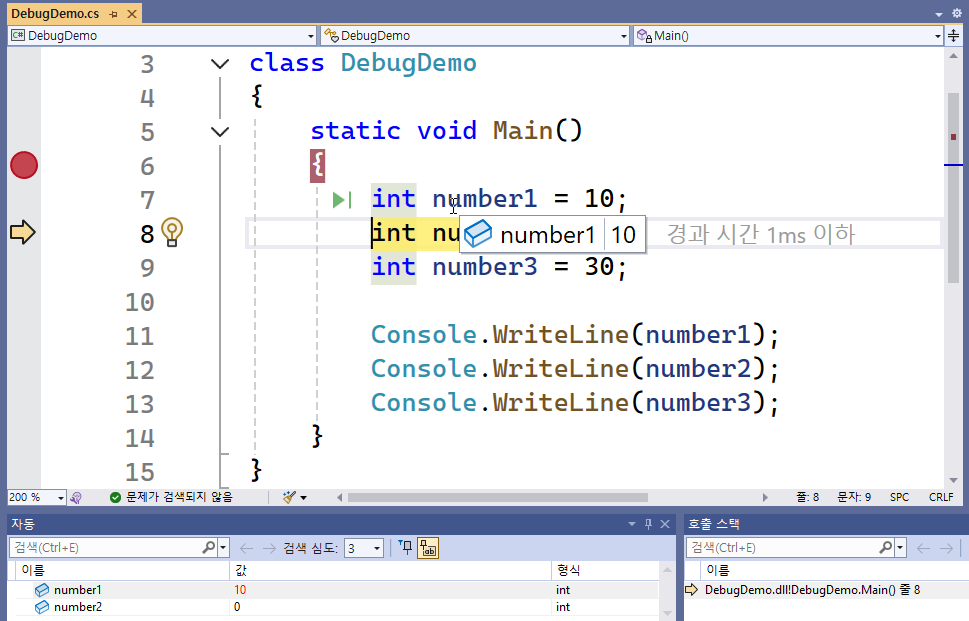Click DebugDemo.Main() call stack entry
Image resolution: width=969 pixels, height=621 pixels.
tap(812, 590)
